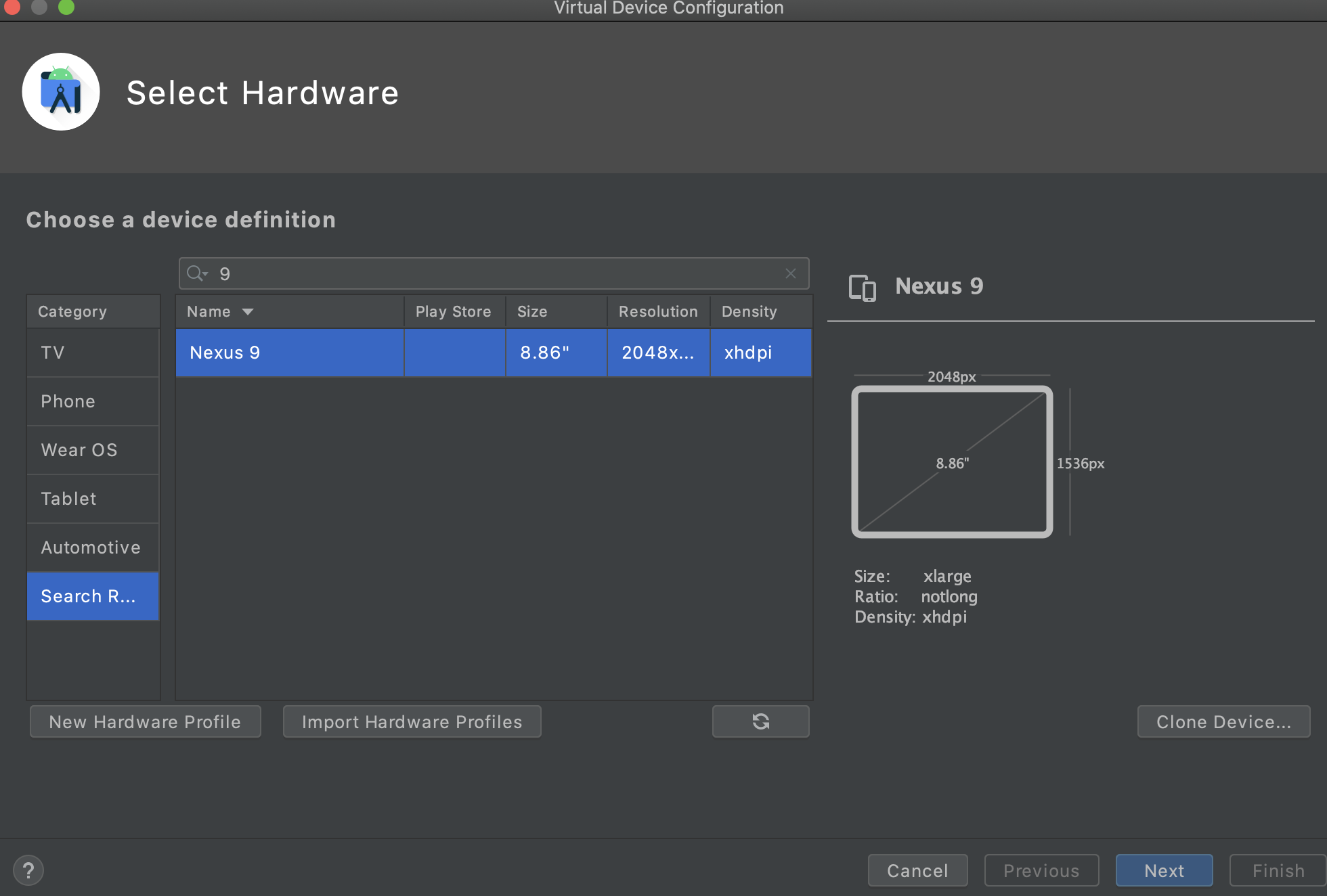Click the Resolution column header
Screen dimensions: 1327x896
pos(658,312)
